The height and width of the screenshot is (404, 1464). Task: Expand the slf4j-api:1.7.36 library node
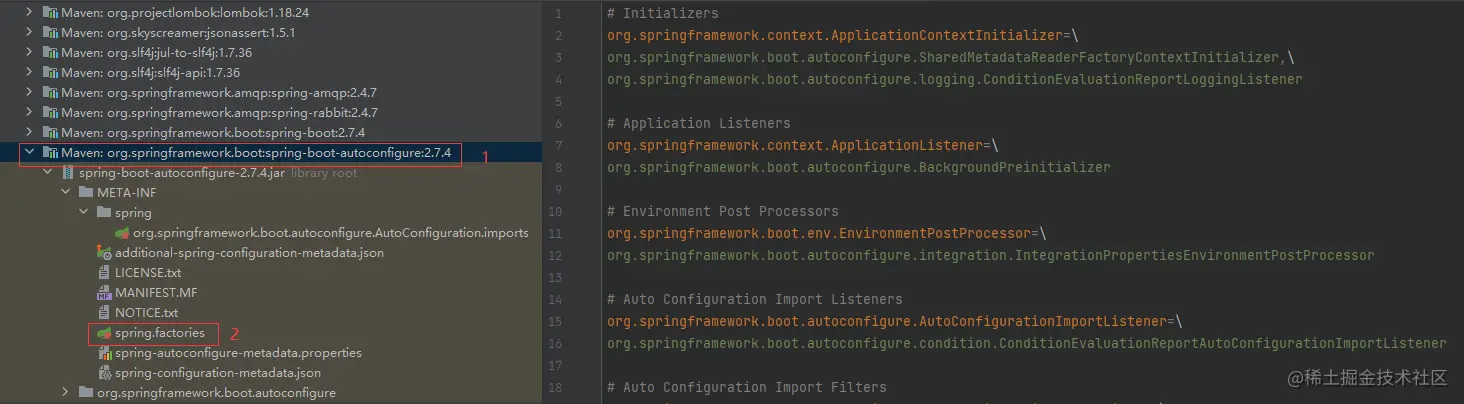29,73
